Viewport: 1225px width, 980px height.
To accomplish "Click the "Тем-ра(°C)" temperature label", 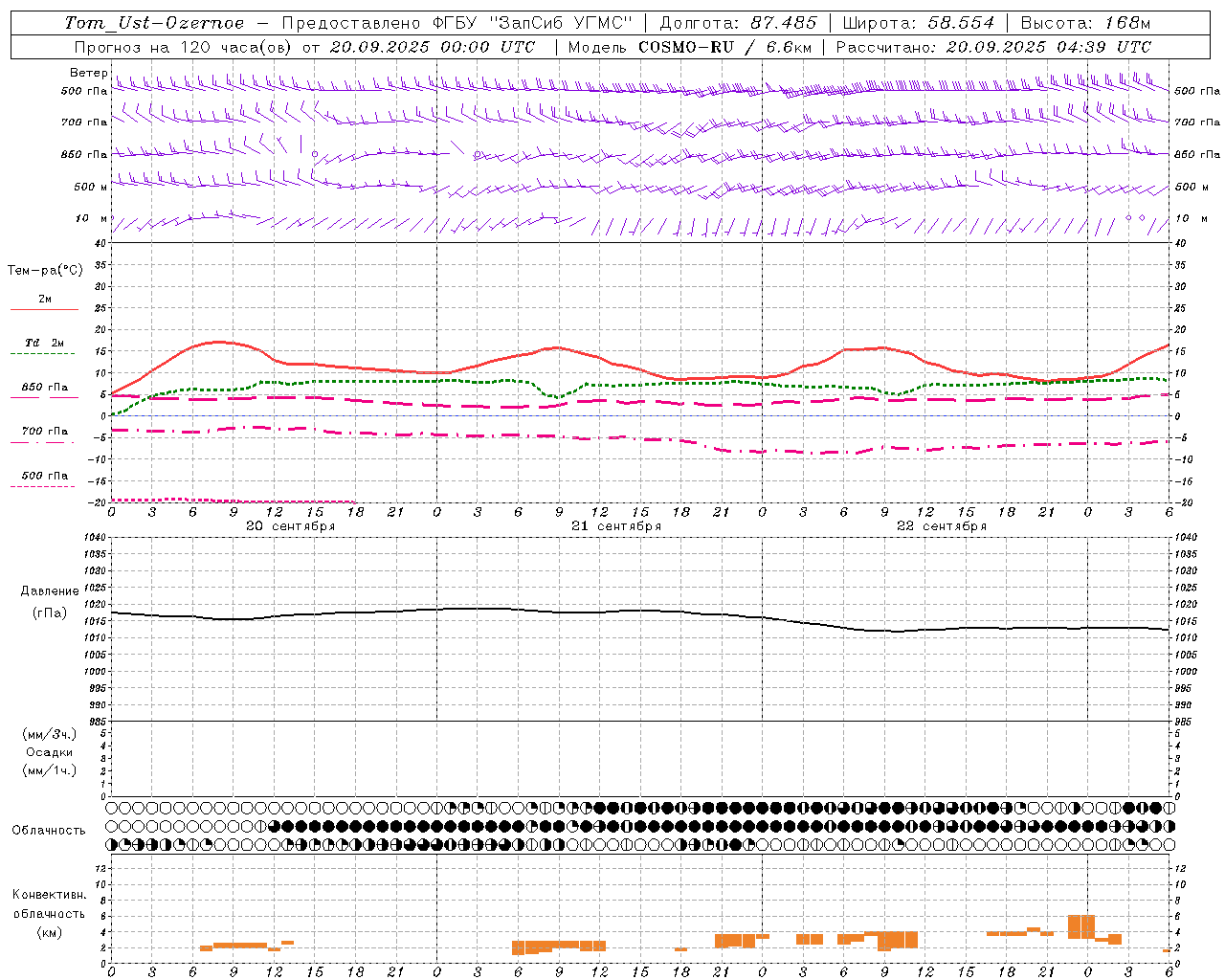I will 45,271.
